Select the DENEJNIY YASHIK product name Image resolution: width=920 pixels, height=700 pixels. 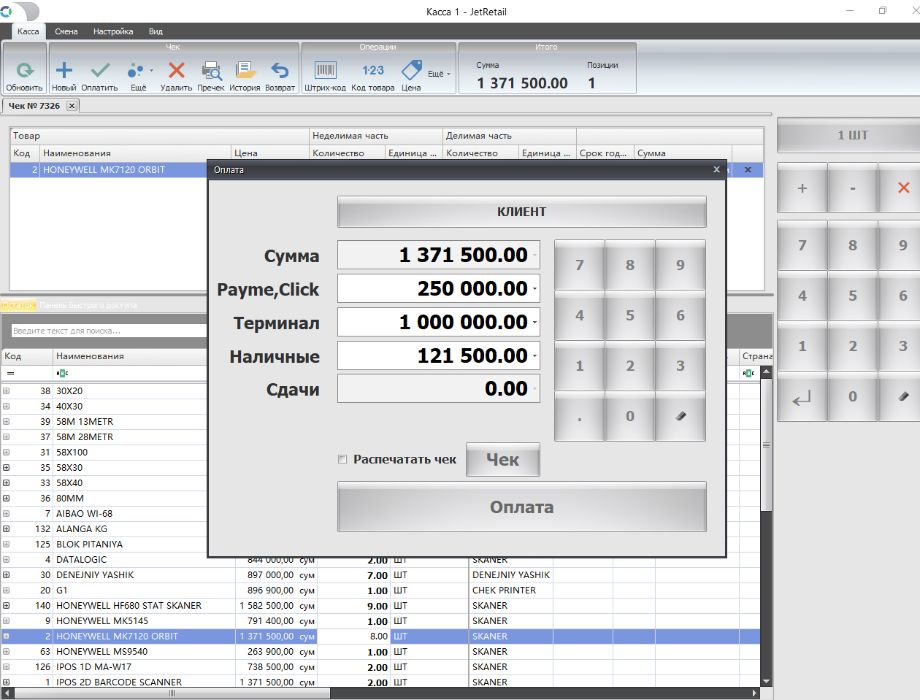click(95, 575)
